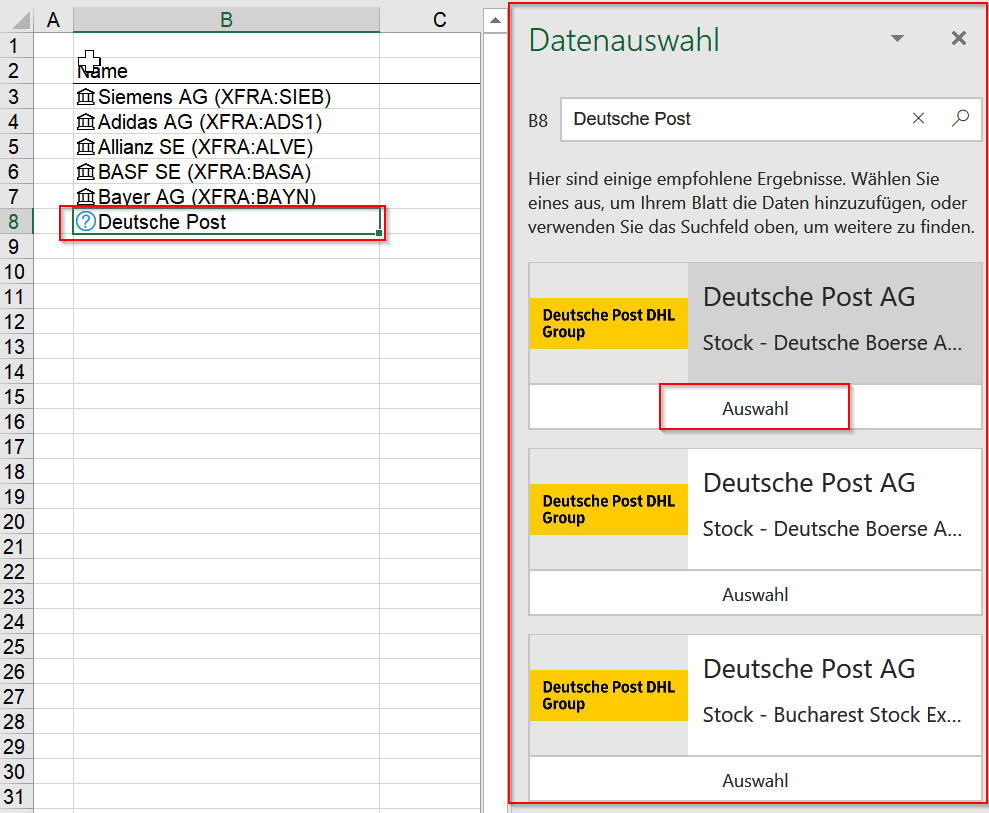Open the Datenauswahl pane options dropdown

(897, 38)
